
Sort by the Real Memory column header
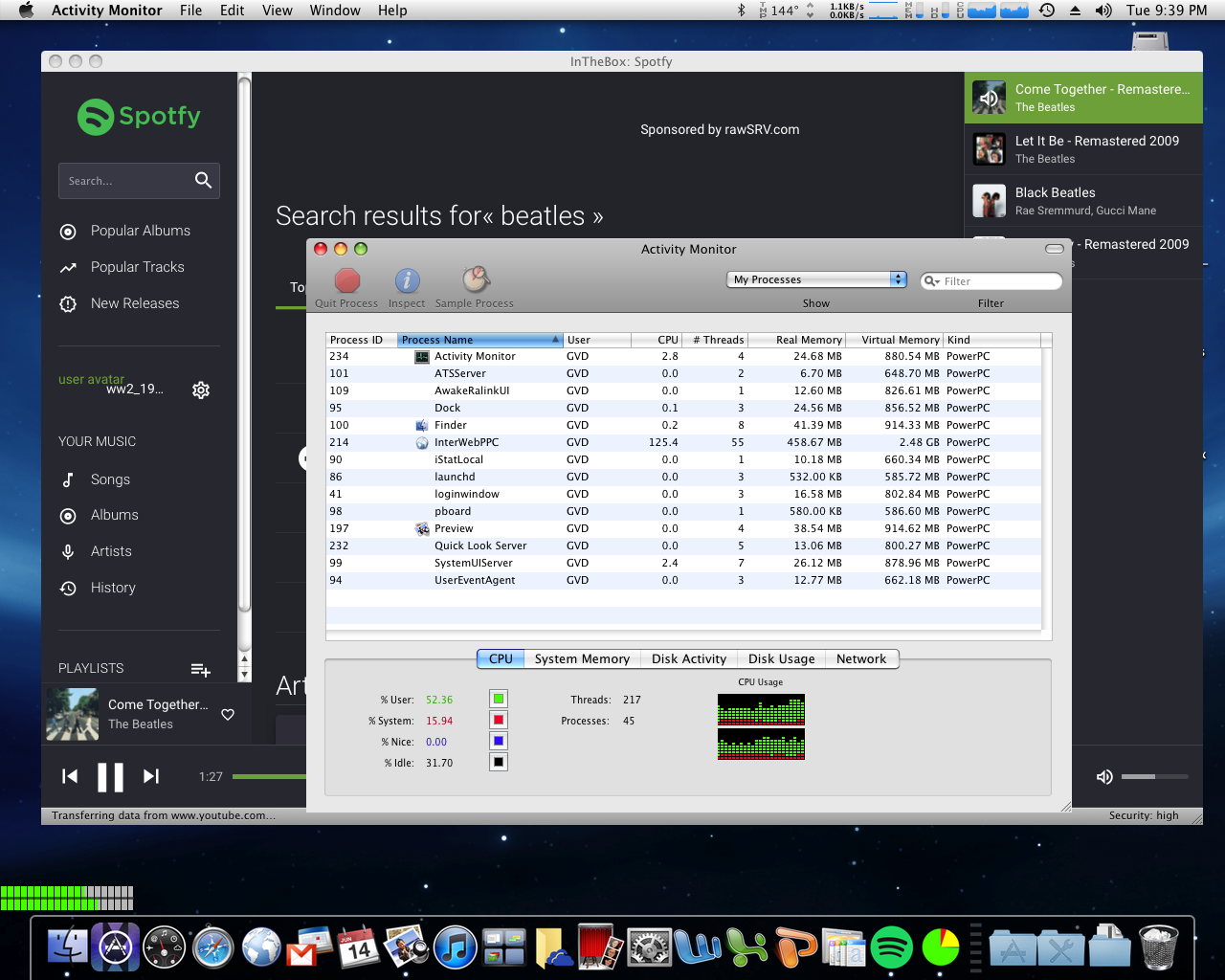tap(796, 340)
